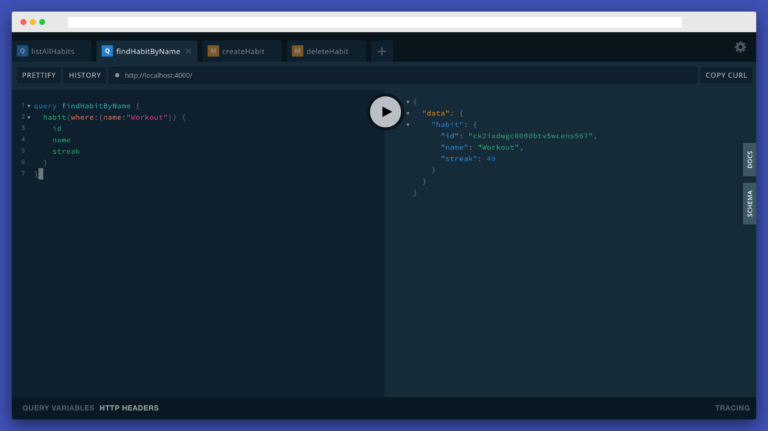This screenshot has width=768, height=431.
Task: Click the "Workout" string in the query
Action: (x=147, y=118)
